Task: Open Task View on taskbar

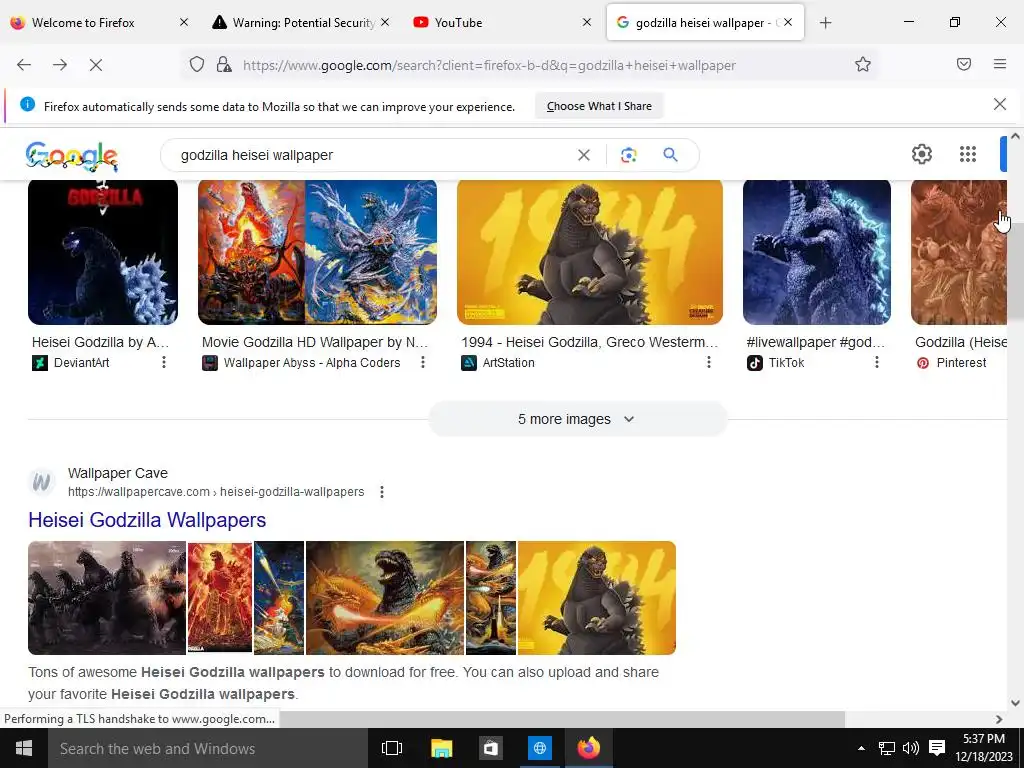Action: coord(392,748)
